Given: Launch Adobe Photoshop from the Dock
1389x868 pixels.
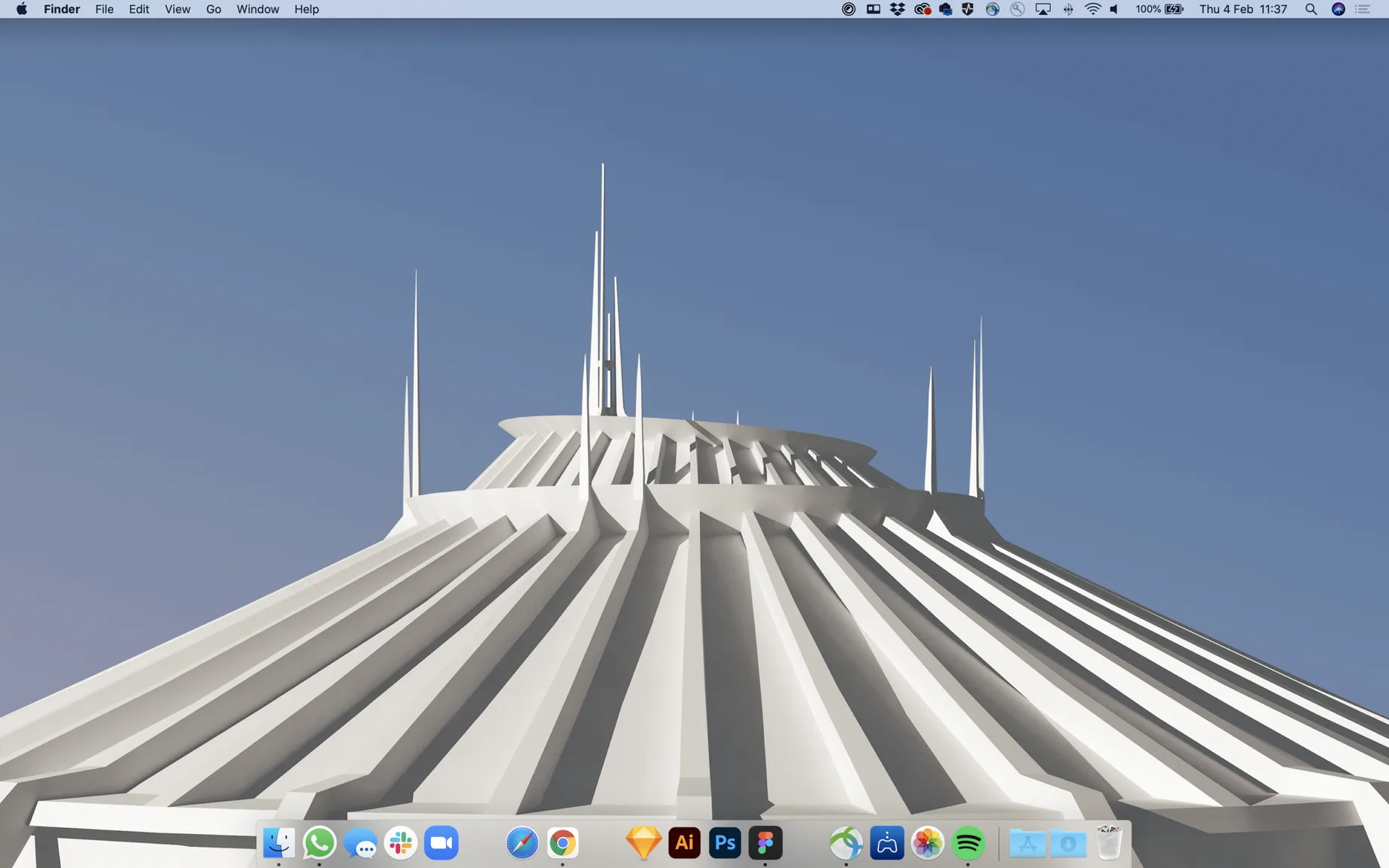Looking at the screenshot, I should pos(725,842).
